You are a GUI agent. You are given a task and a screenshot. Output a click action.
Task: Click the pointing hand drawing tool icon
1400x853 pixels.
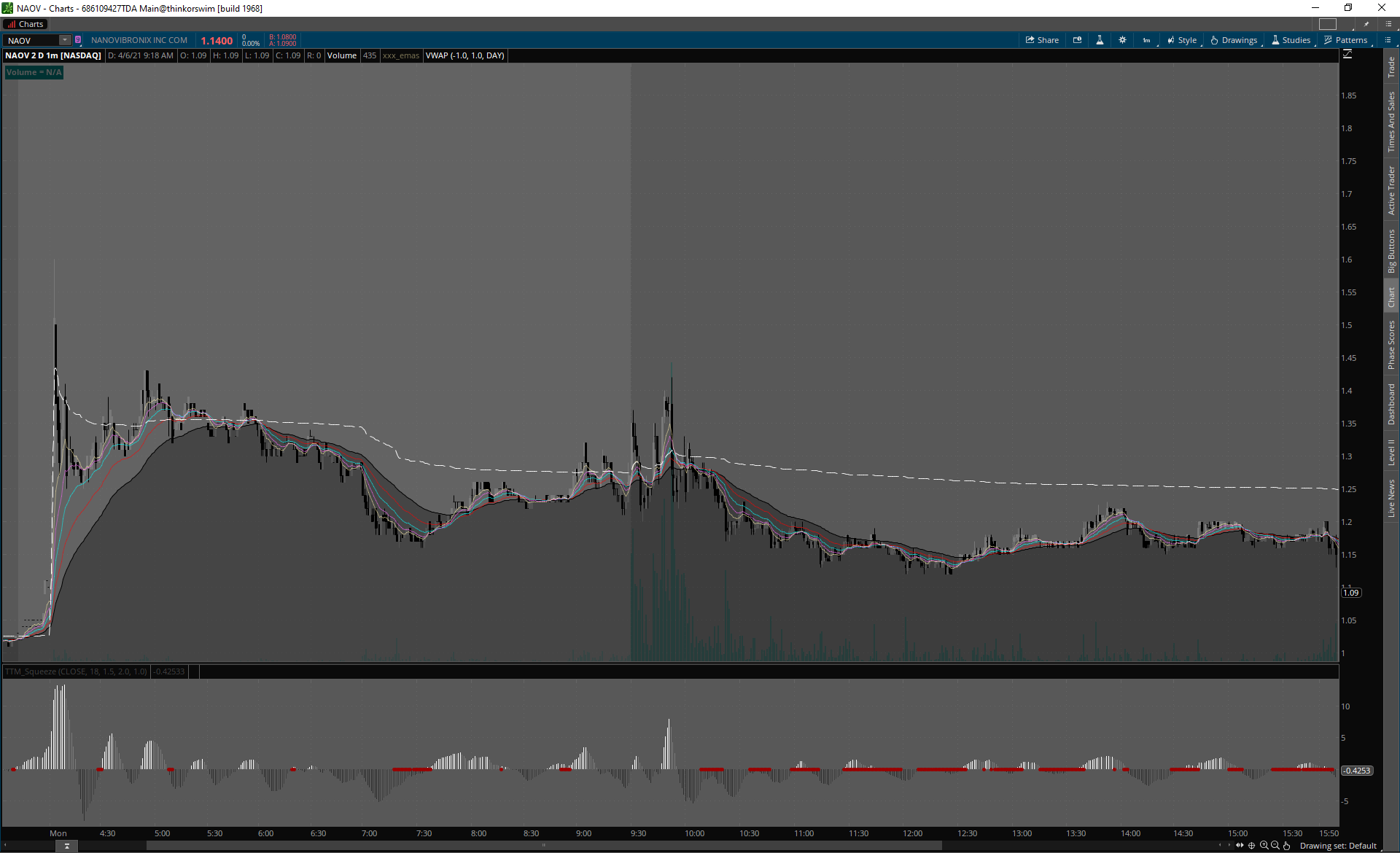tap(1287, 846)
